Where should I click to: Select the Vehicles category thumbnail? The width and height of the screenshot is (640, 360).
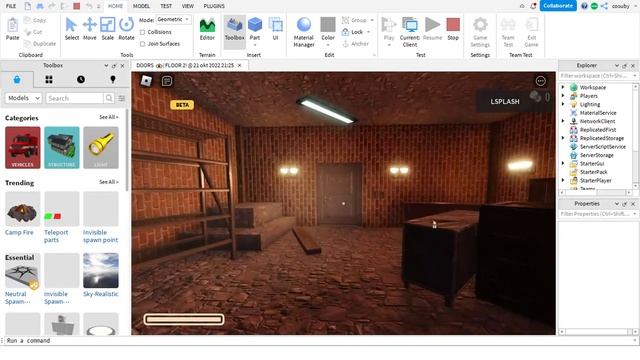click(23, 147)
